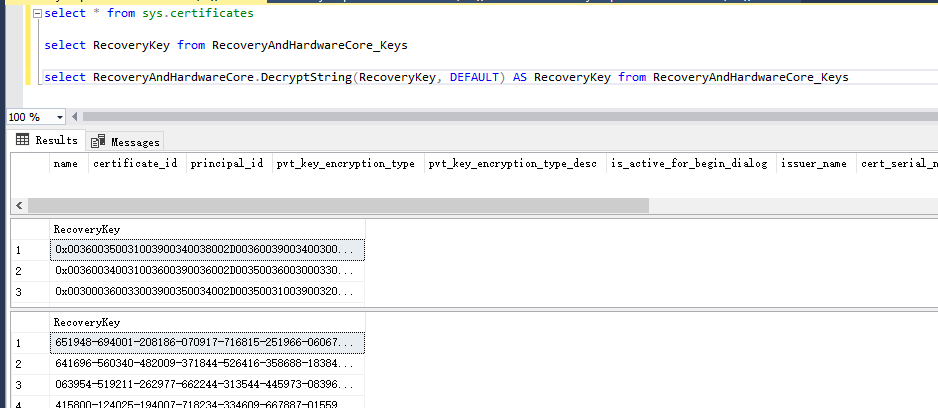Select the decrypted RecoveryKey column header

(x=207, y=322)
